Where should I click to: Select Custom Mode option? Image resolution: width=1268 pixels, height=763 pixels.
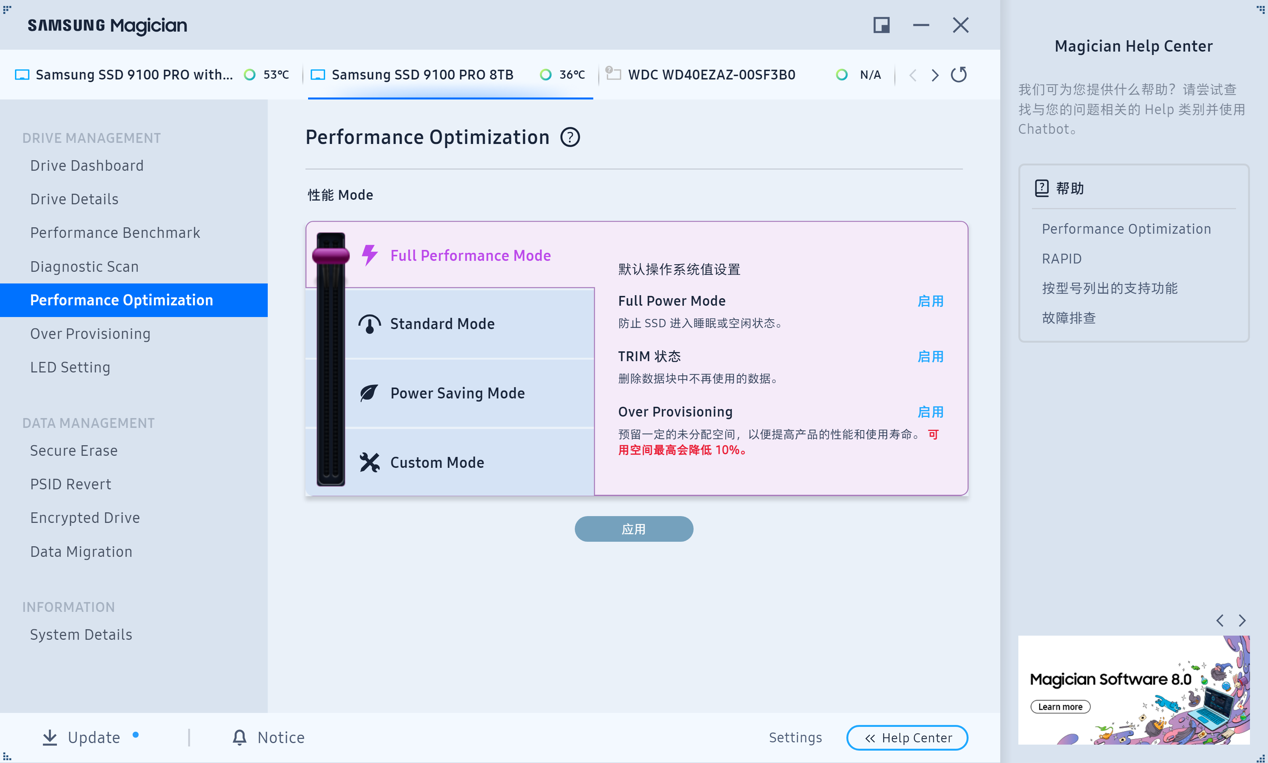437,462
